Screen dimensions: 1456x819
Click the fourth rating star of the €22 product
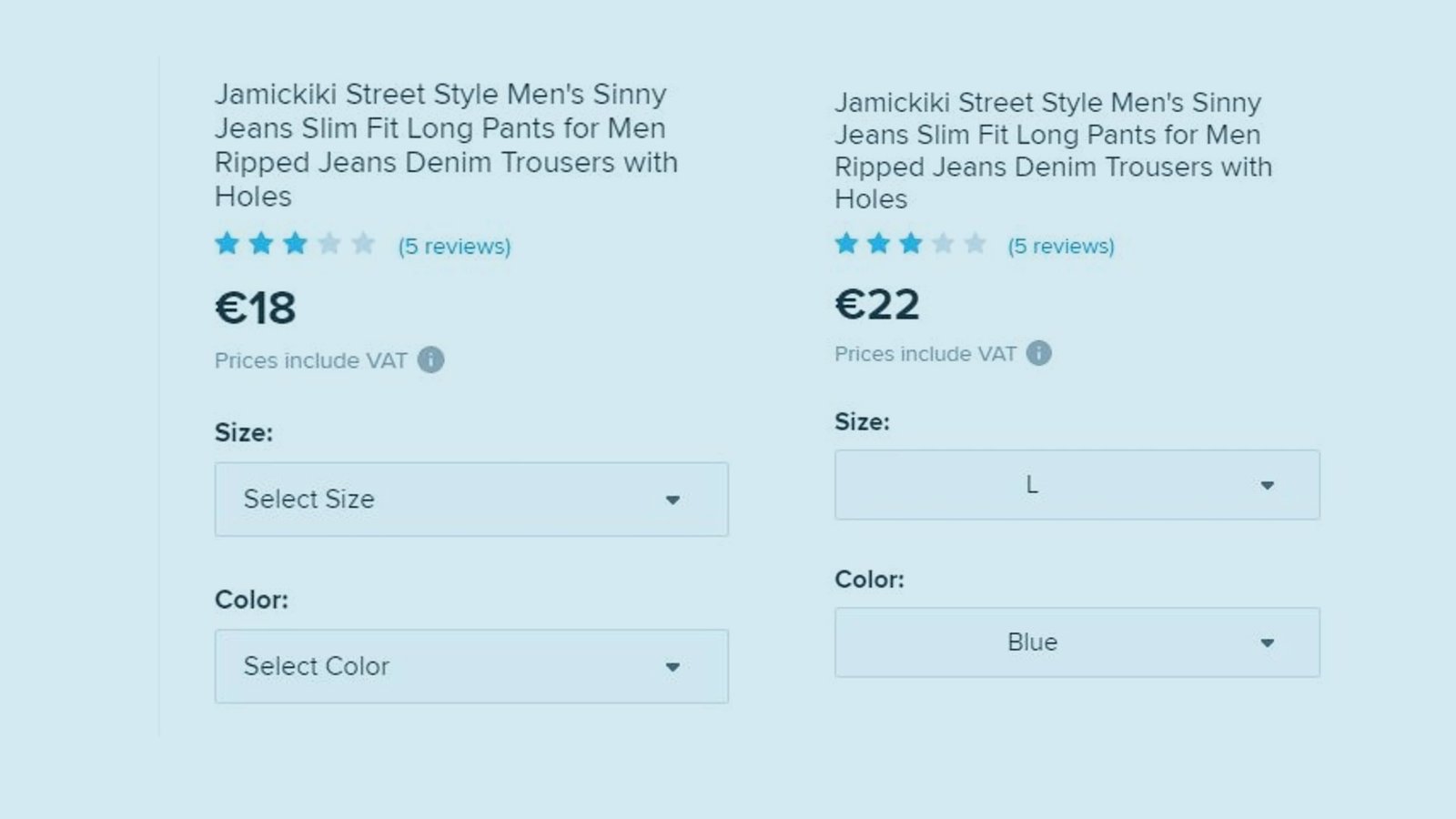click(943, 244)
